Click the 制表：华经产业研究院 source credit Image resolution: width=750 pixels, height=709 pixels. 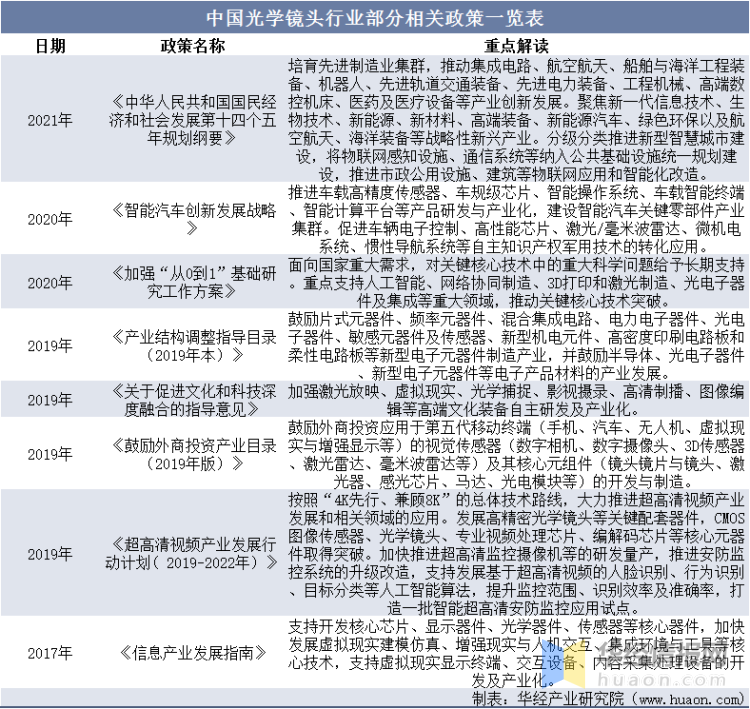pyautogui.click(x=546, y=697)
